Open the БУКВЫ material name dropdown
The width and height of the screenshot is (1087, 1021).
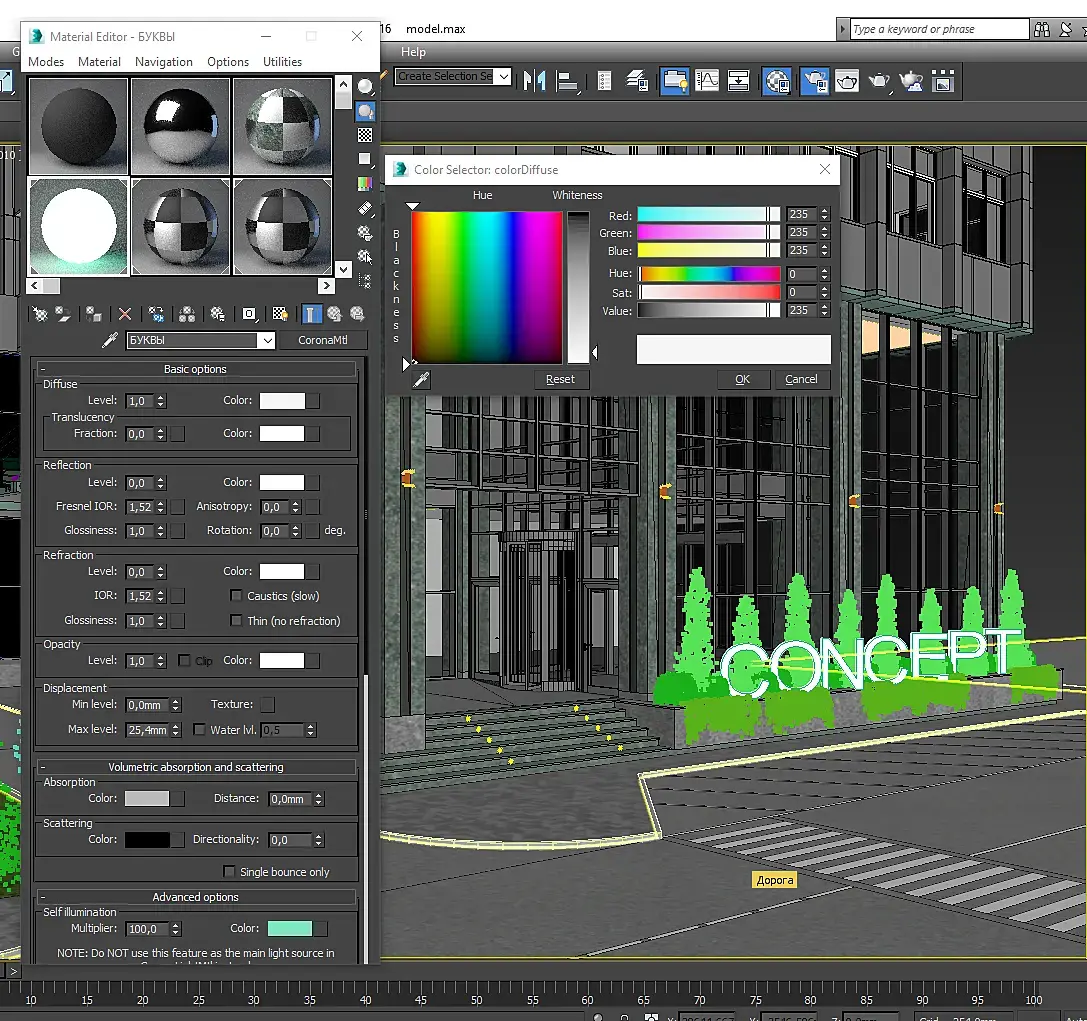[x=266, y=341]
